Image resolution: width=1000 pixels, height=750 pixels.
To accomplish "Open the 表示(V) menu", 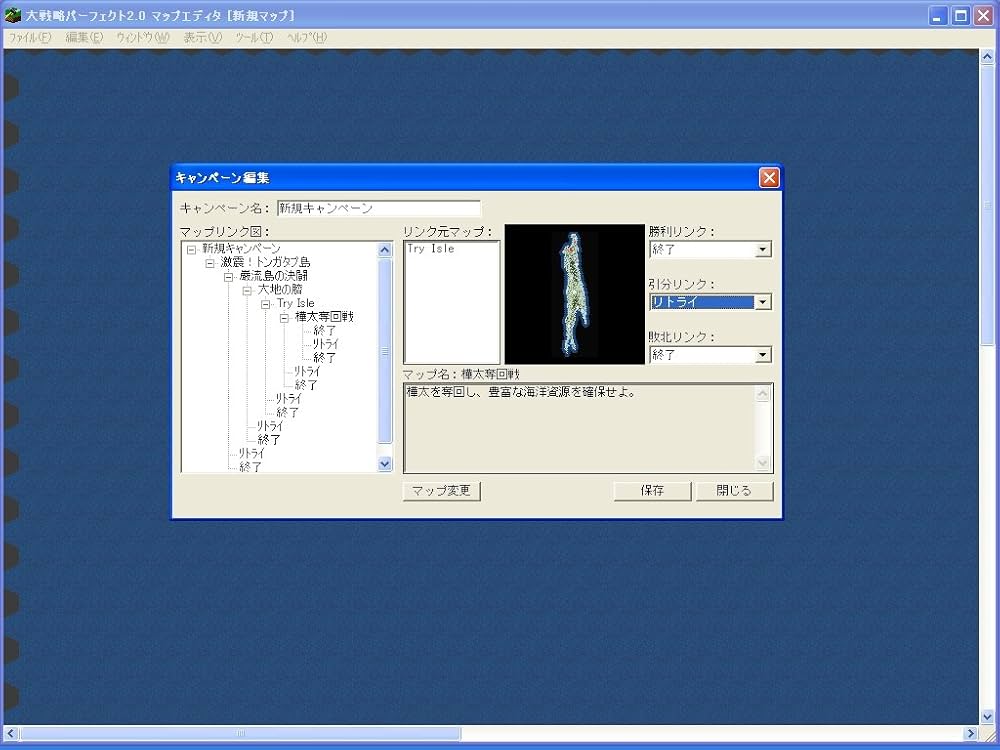I will [x=202, y=38].
